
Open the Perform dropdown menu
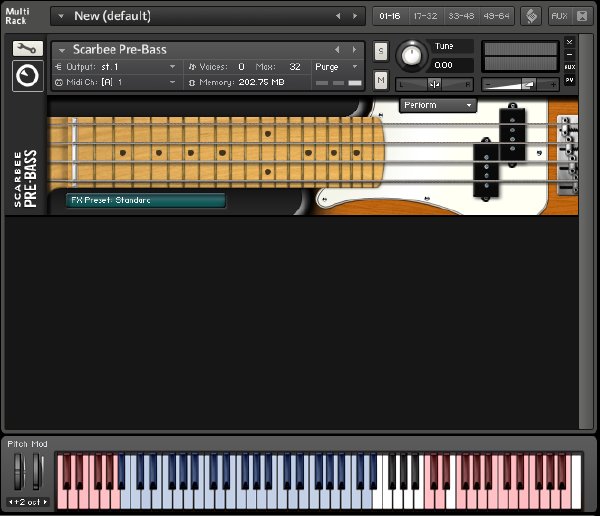(438, 105)
